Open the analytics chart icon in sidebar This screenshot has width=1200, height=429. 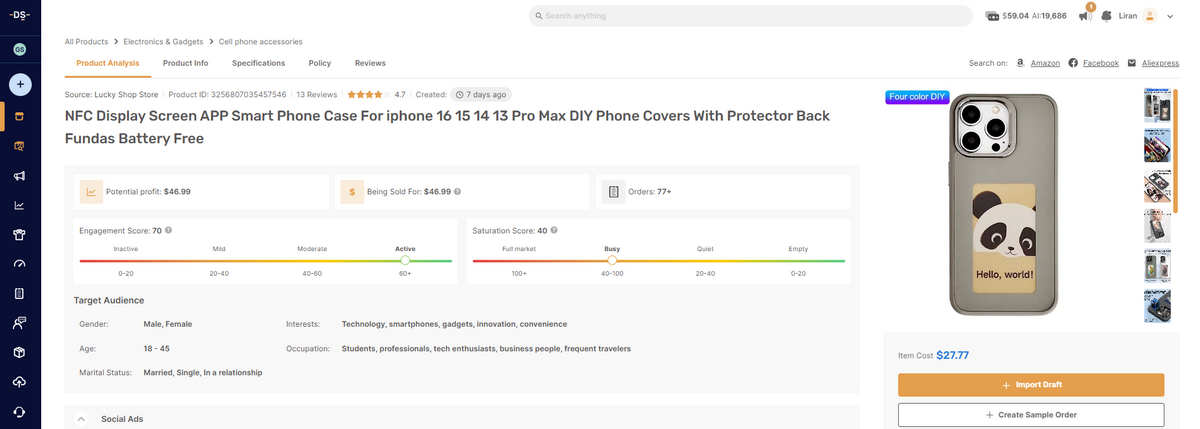(x=19, y=206)
